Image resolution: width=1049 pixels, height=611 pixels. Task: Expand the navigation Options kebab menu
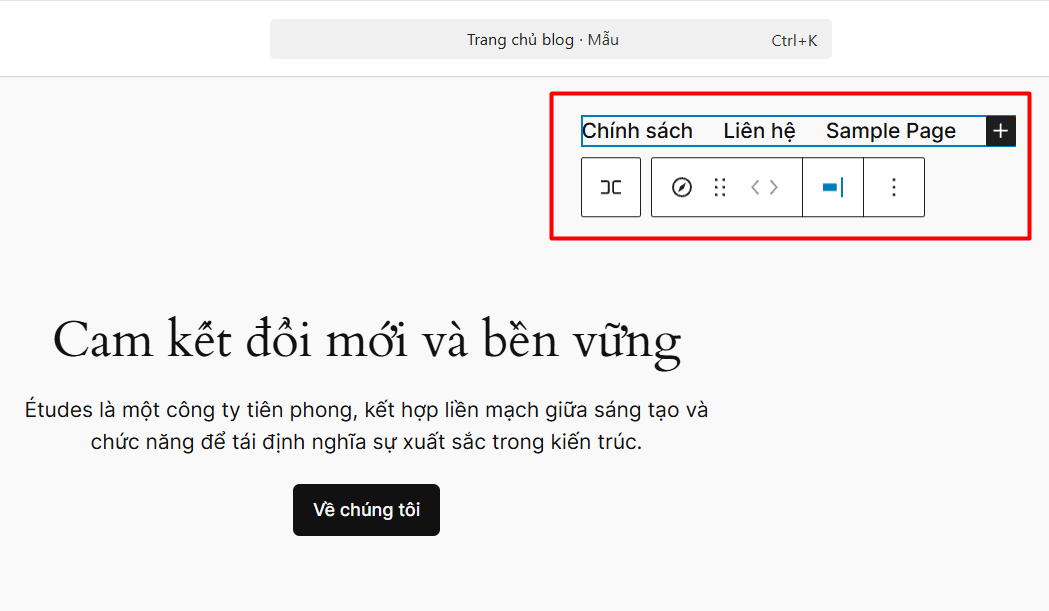pyautogui.click(x=893, y=187)
